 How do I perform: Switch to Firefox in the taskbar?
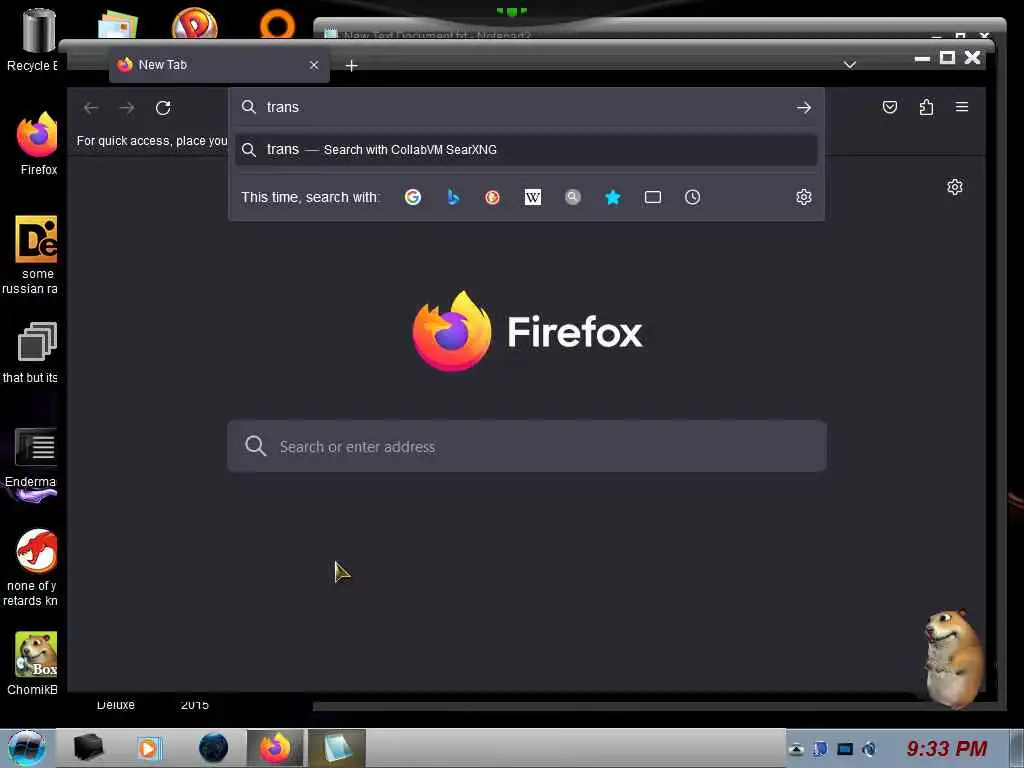(275, 748)
